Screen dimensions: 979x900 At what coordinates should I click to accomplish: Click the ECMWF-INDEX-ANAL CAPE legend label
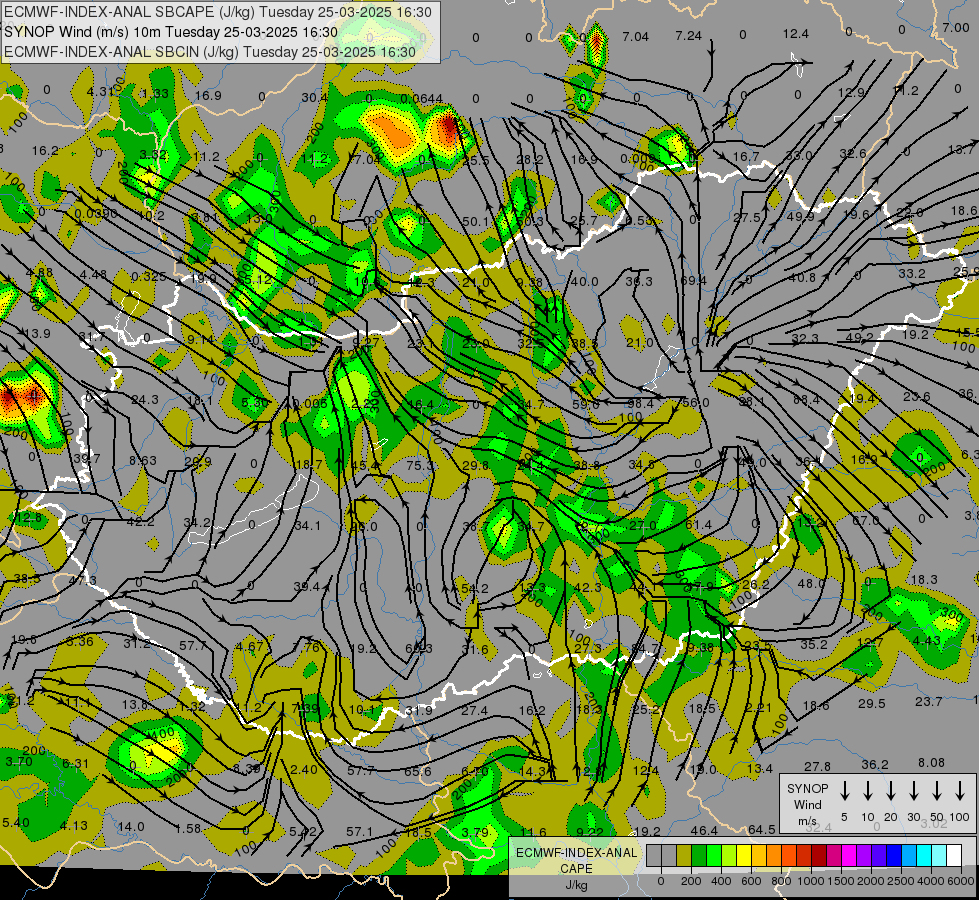point(576,861)
